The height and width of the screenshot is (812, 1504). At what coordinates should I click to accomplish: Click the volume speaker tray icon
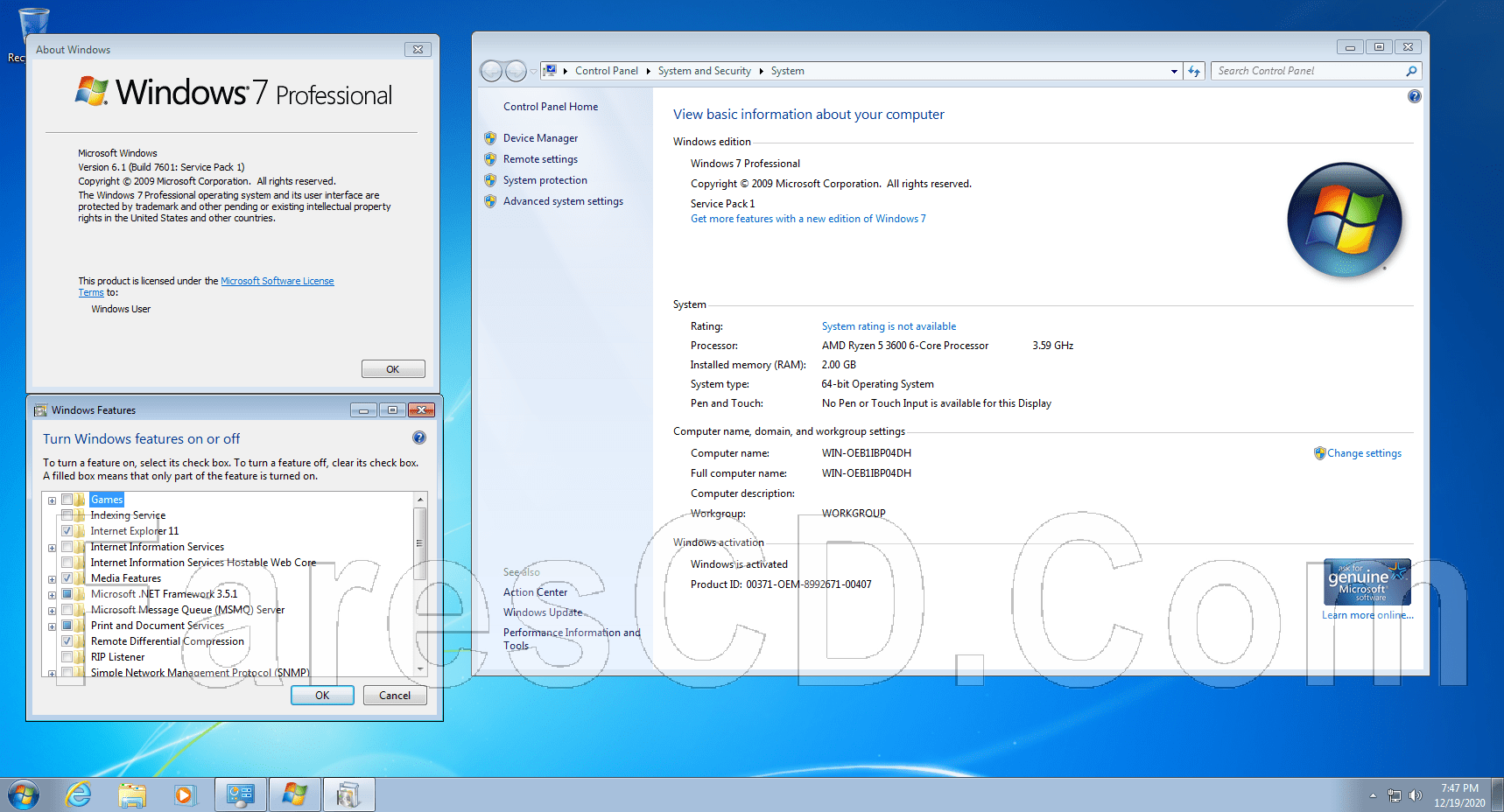pos(1416,795)
